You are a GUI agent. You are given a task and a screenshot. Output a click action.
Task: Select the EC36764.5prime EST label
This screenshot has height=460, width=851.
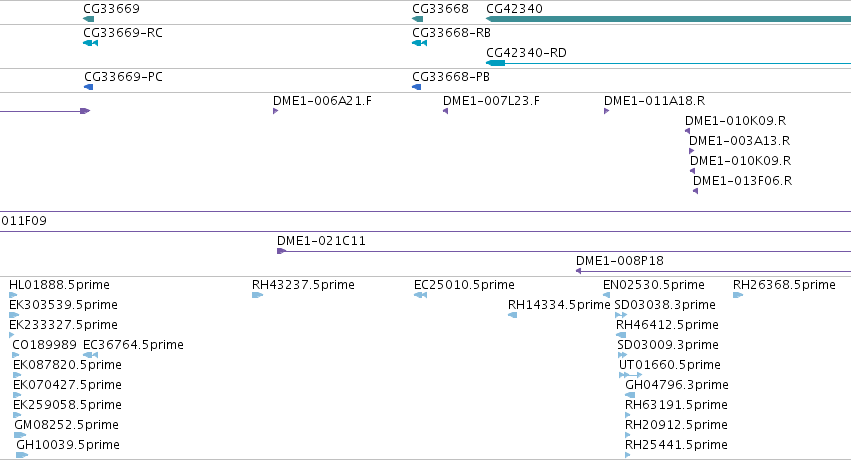pos(133,345)
